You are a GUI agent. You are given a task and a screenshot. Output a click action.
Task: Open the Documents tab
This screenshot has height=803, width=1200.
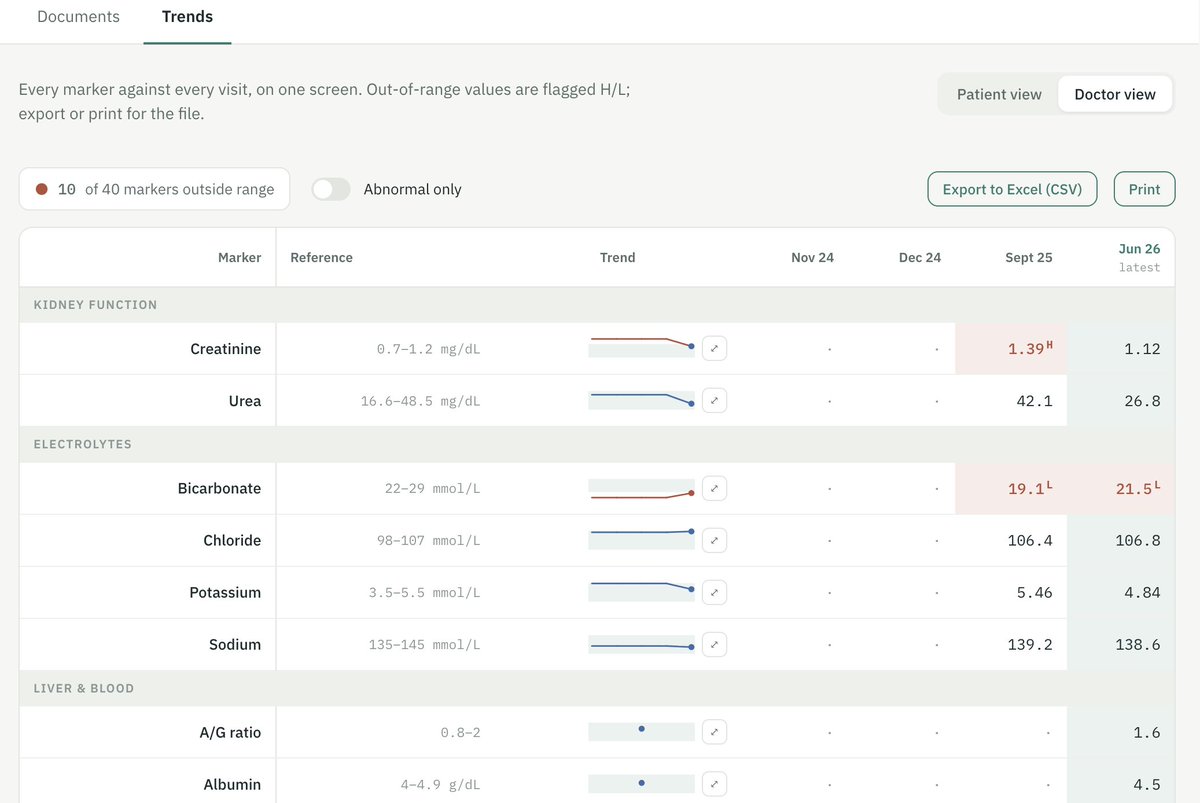(78, 17)
